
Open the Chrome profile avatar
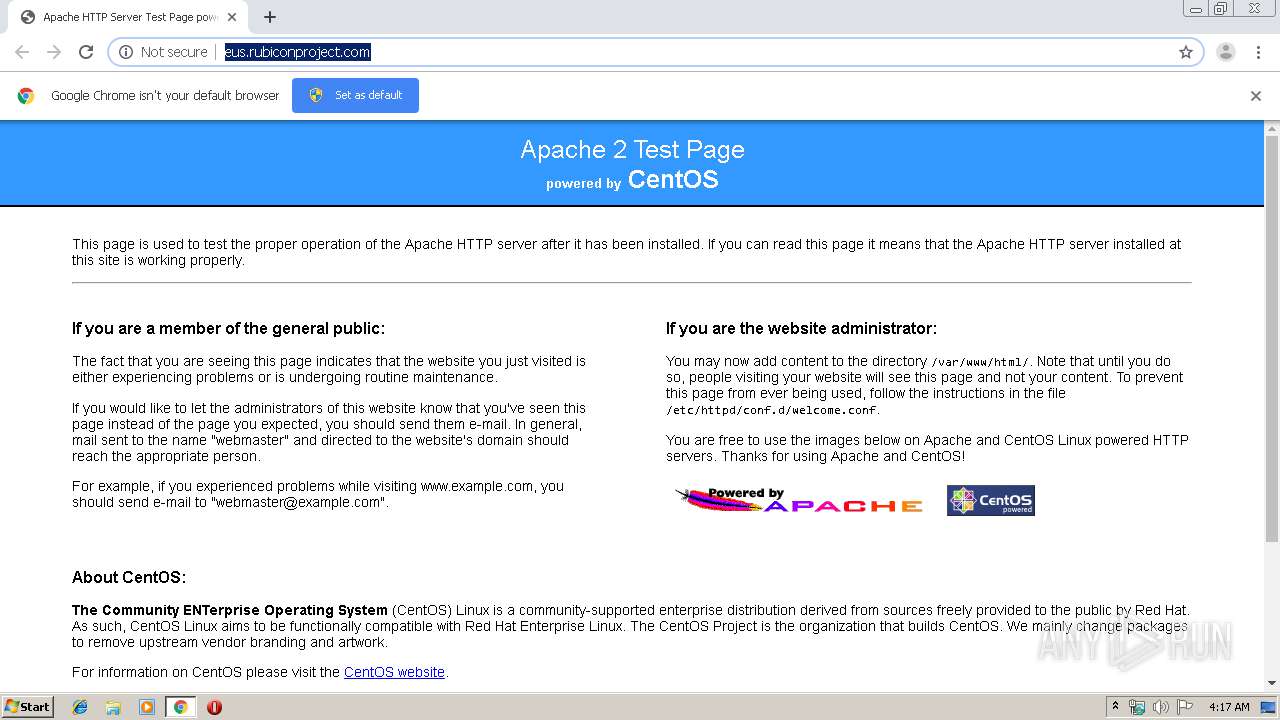click(x=1226, y=52)
